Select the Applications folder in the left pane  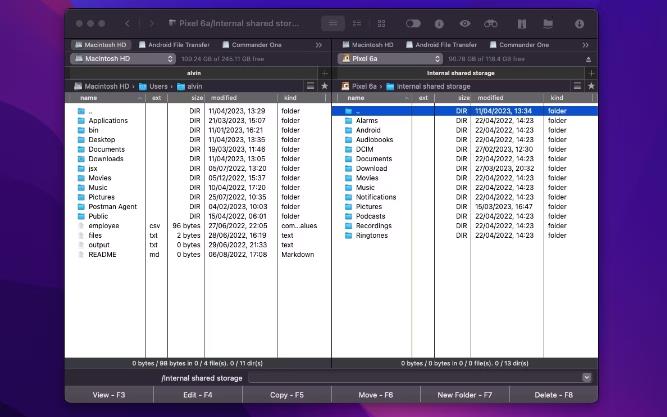[198, 120]
